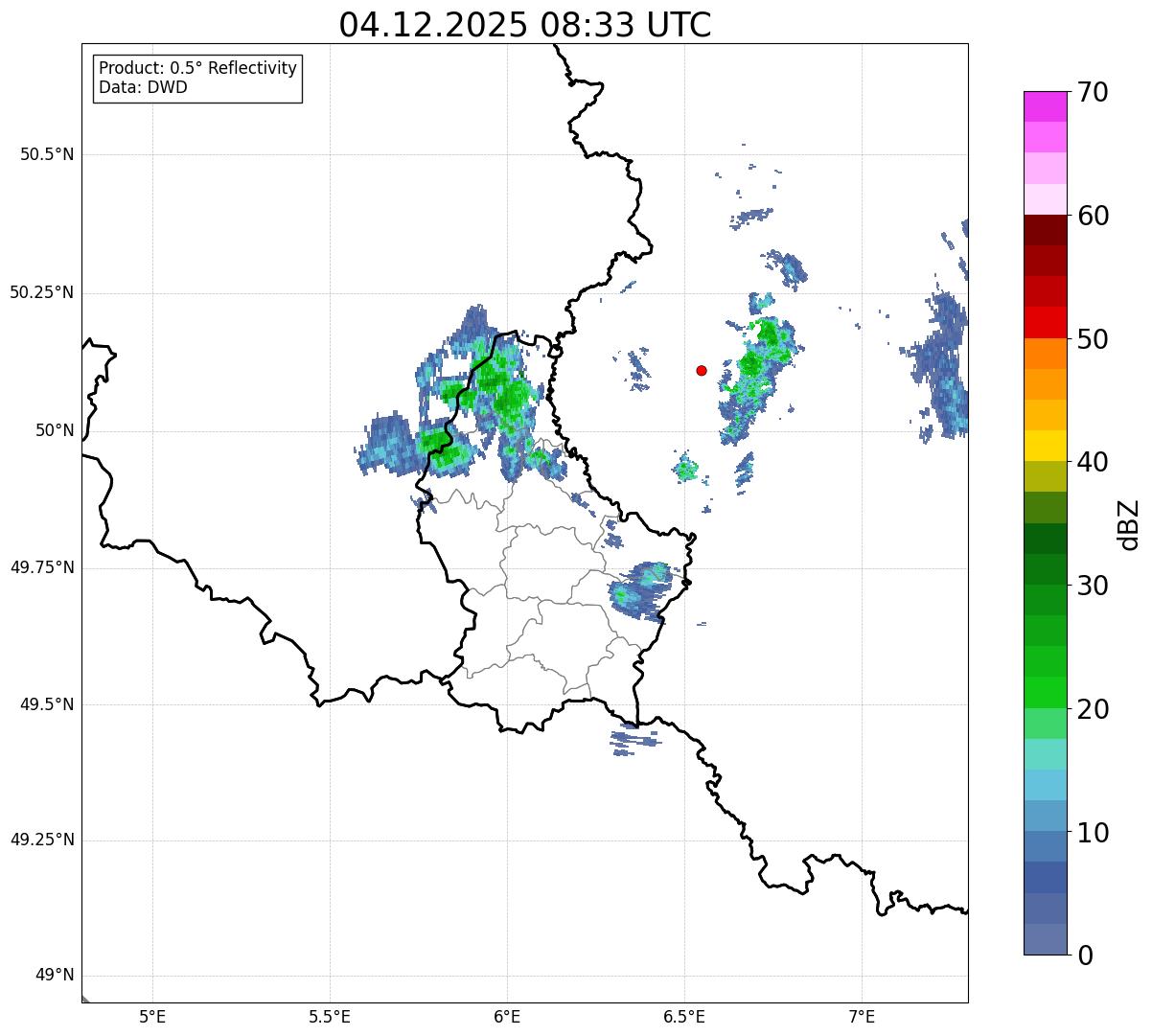Click the longitude label '7°E'
Screen dimensions: 1152x1036
[x=862, y=1016]
